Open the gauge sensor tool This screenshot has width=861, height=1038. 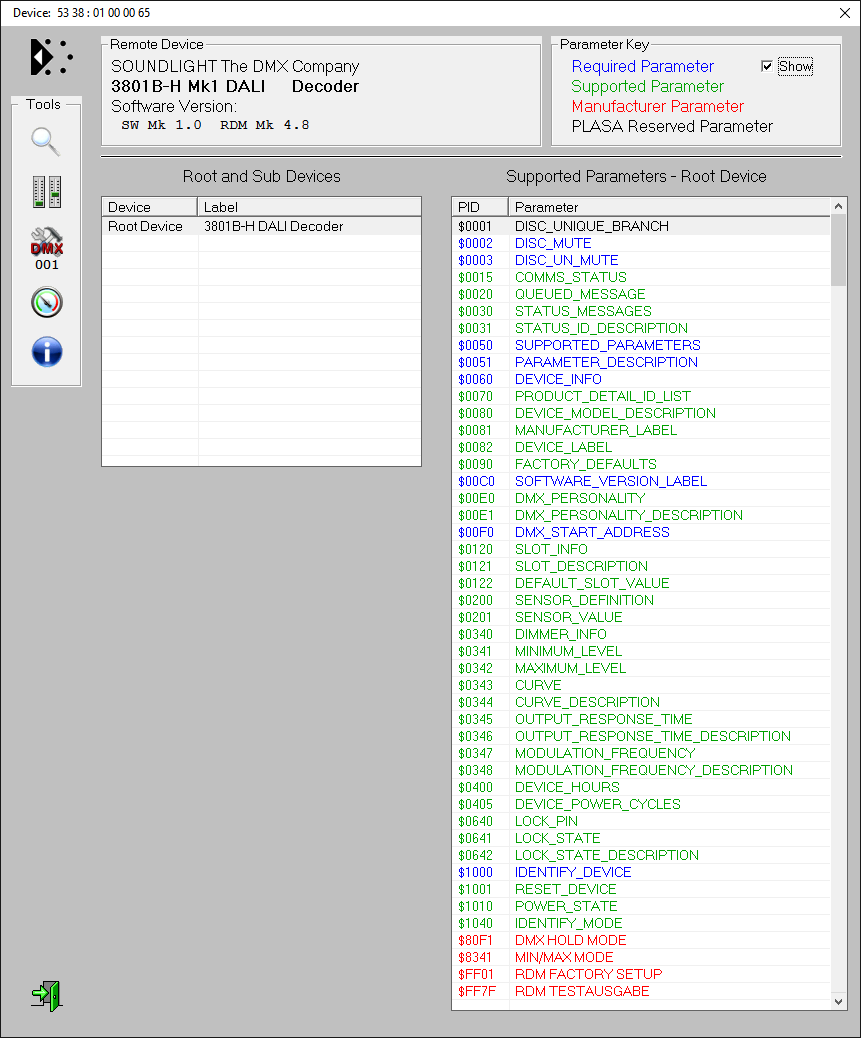46,302
